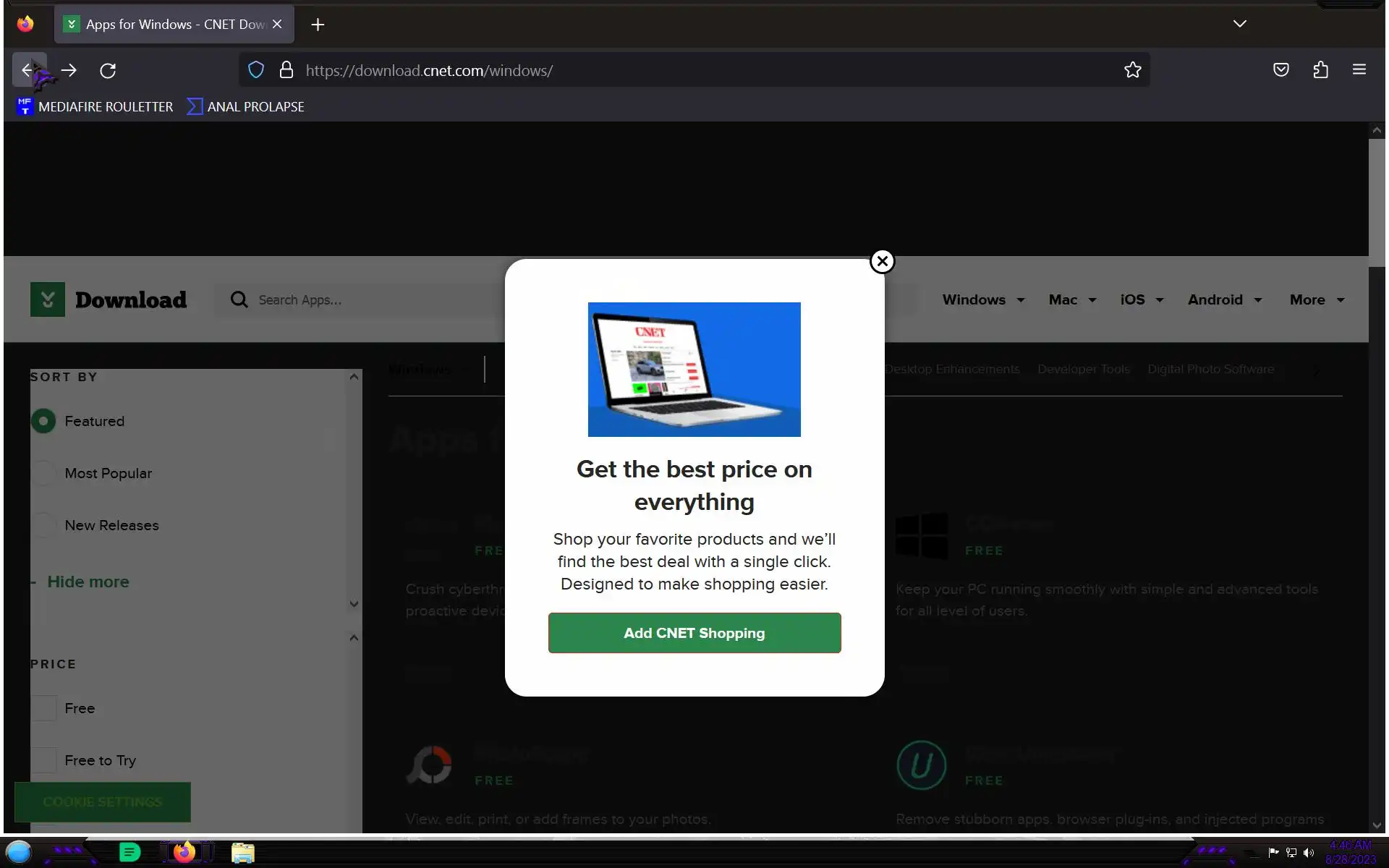Open the Firefox hamburger application menu

click(x=1359, y=70)
